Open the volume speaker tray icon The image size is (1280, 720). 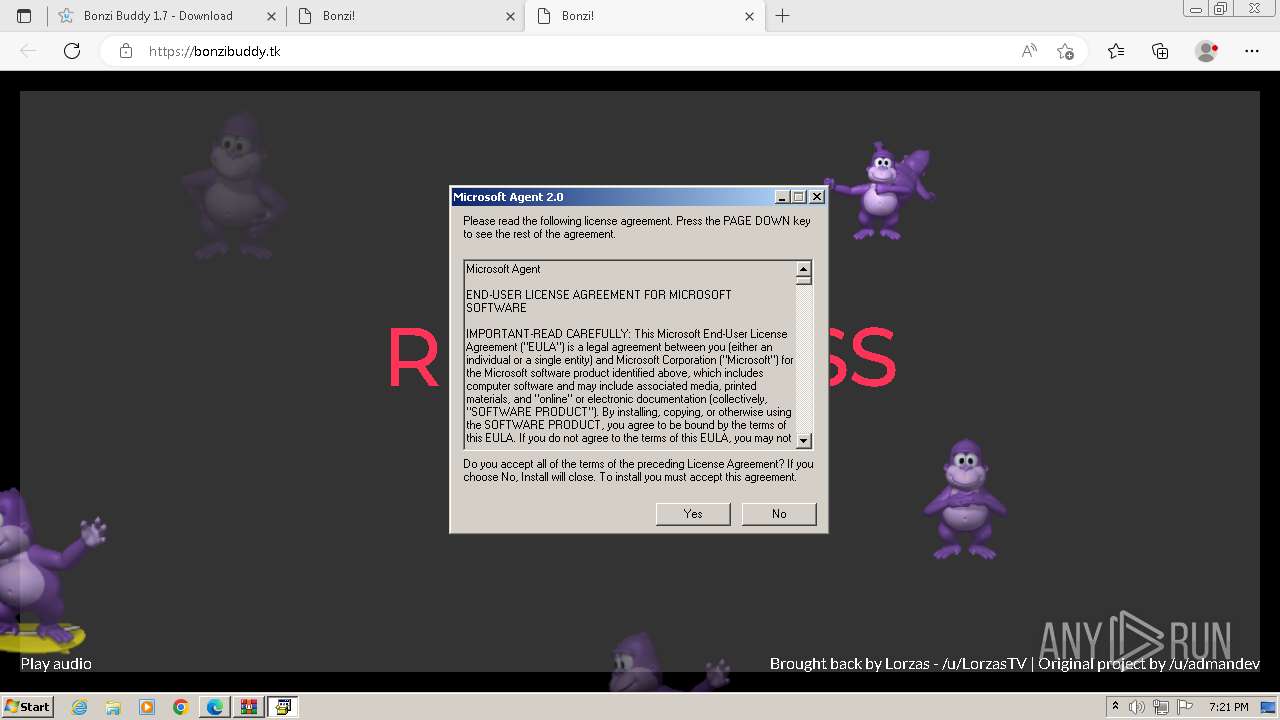[1137, 707]
